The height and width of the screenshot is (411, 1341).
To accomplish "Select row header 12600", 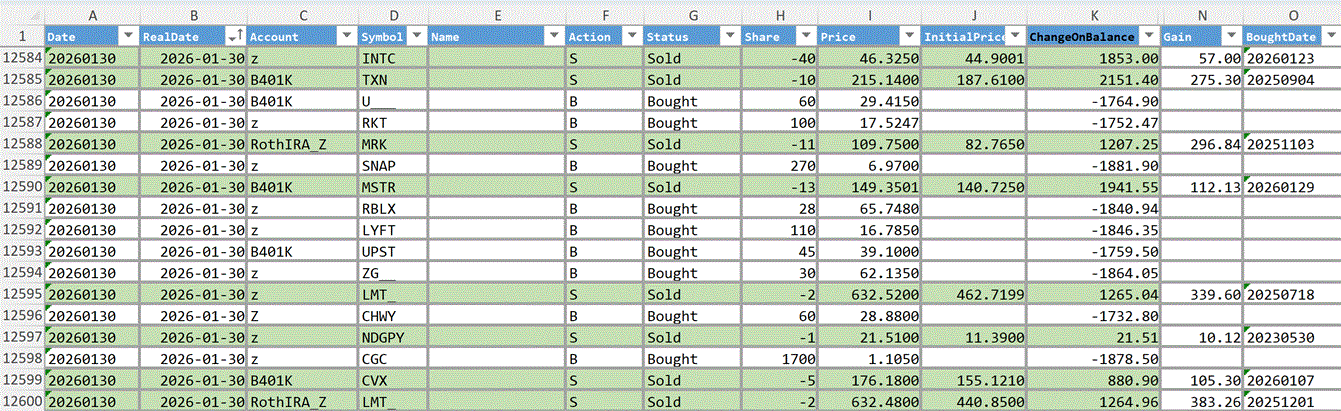I will [x=21, y=402].
